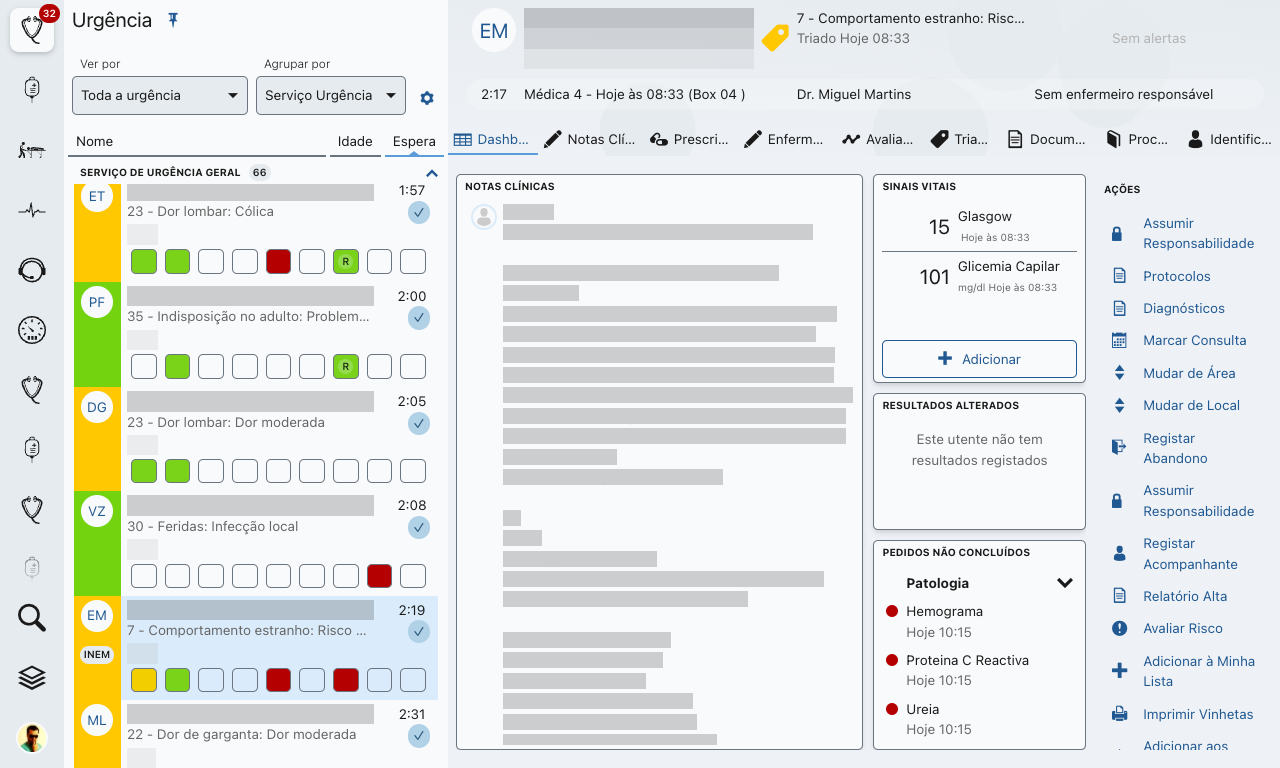Image resolution: width=1280 pixels, height=768 pixels.
Task: Click the pin icon beside Urgência title
Action: [173, 20]
